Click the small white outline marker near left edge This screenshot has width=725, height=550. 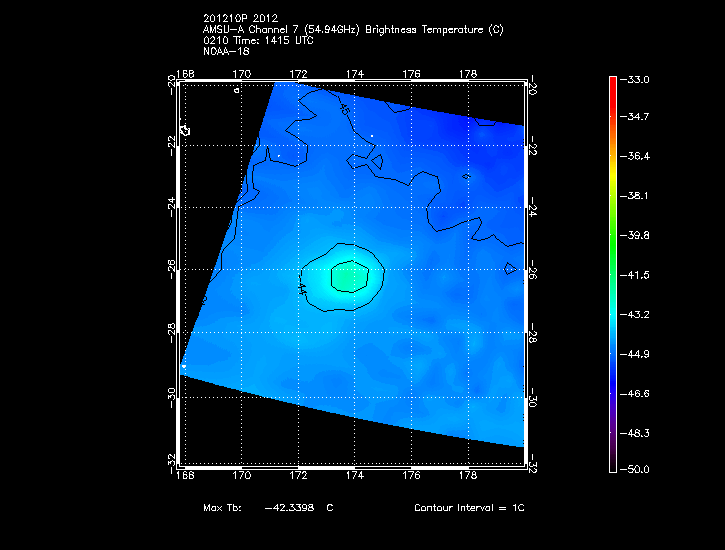185,130
